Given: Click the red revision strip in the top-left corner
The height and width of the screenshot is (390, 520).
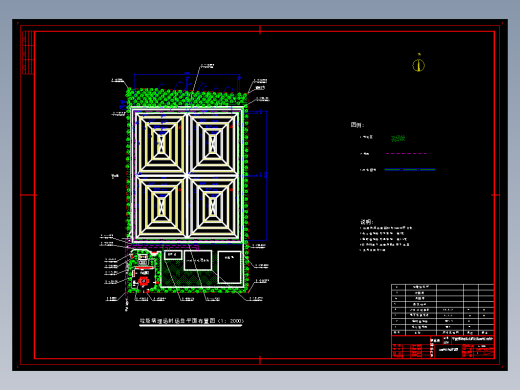Looking at the screenshot, I should click(28, 52).
